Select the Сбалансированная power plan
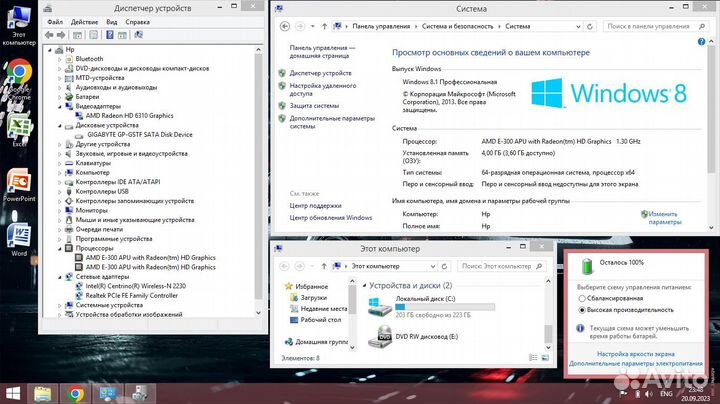The width and height of the screenshot is (720, 404). click(582, 298)
